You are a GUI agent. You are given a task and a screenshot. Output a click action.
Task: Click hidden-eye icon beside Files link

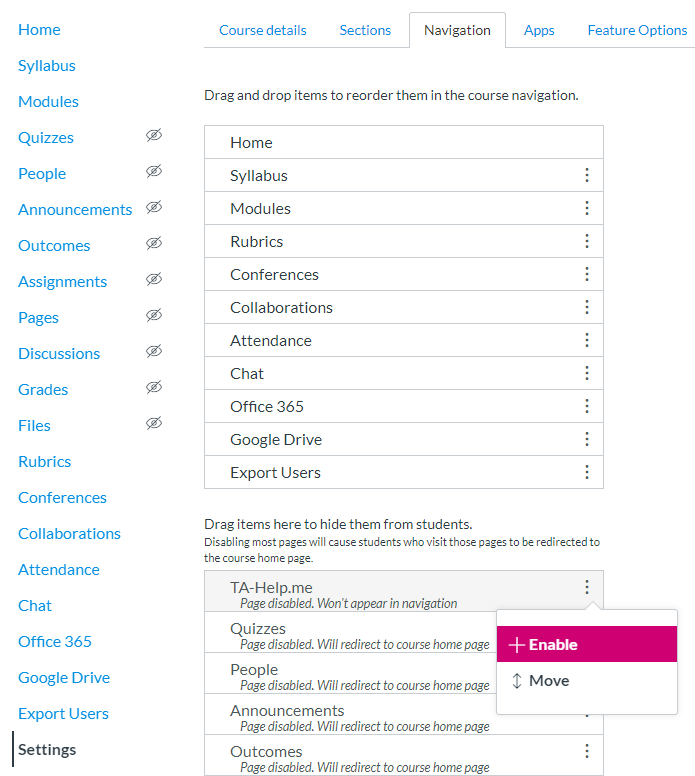coord(154,423)
